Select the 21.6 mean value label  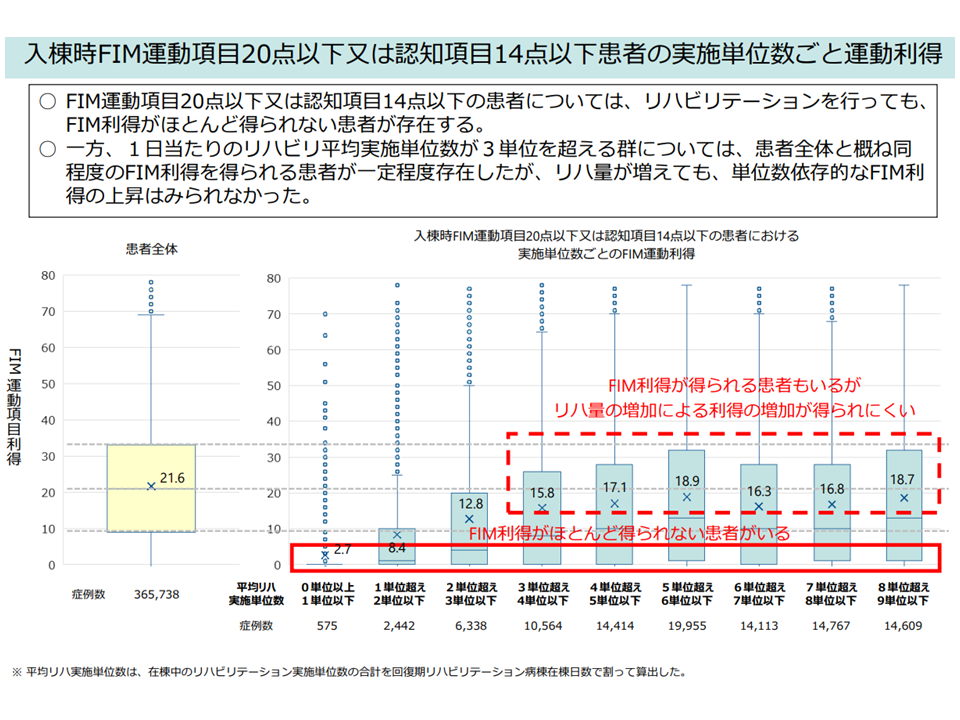point(173,479)
